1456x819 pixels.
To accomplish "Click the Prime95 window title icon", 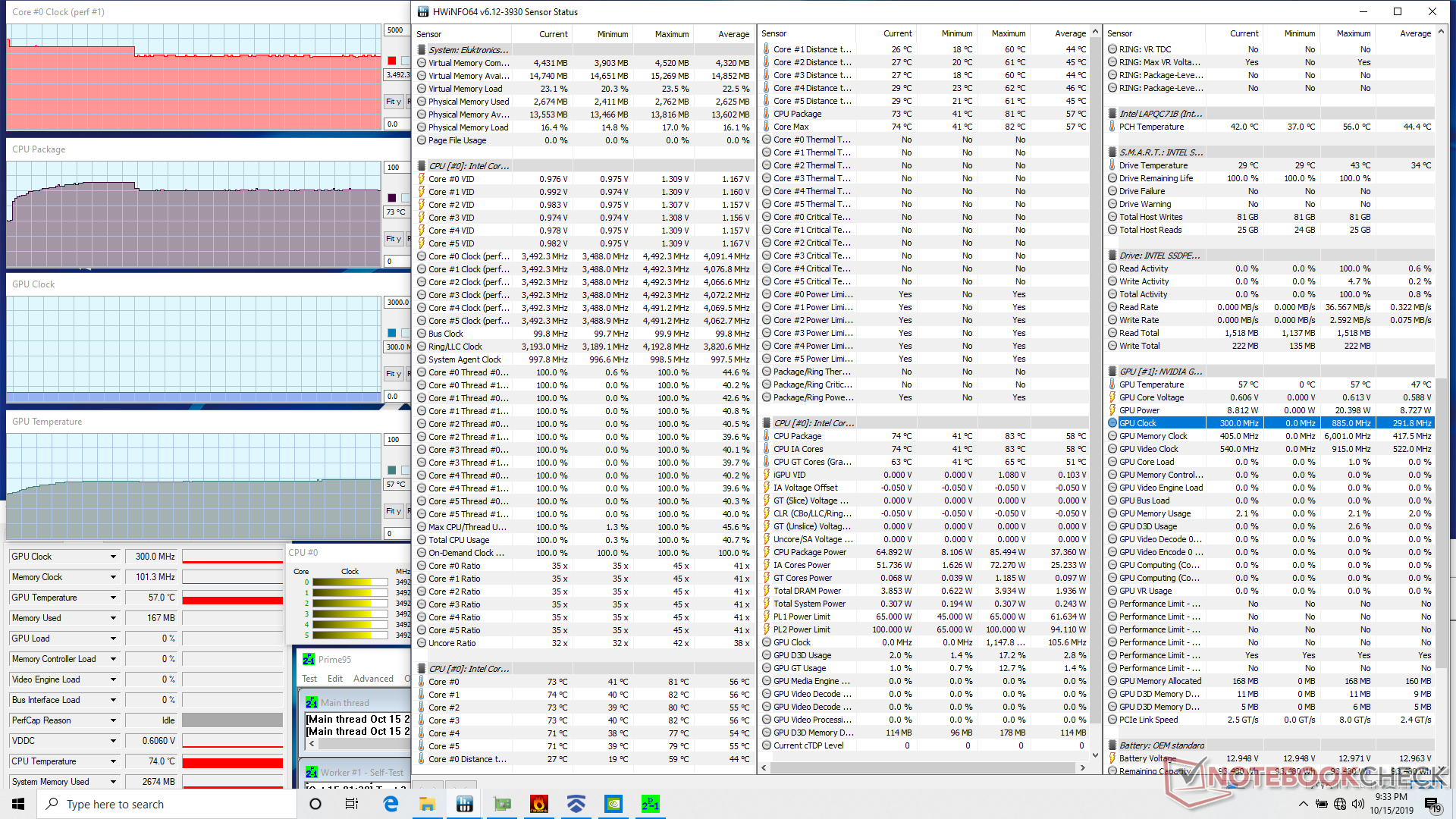I will coord(309,659).
